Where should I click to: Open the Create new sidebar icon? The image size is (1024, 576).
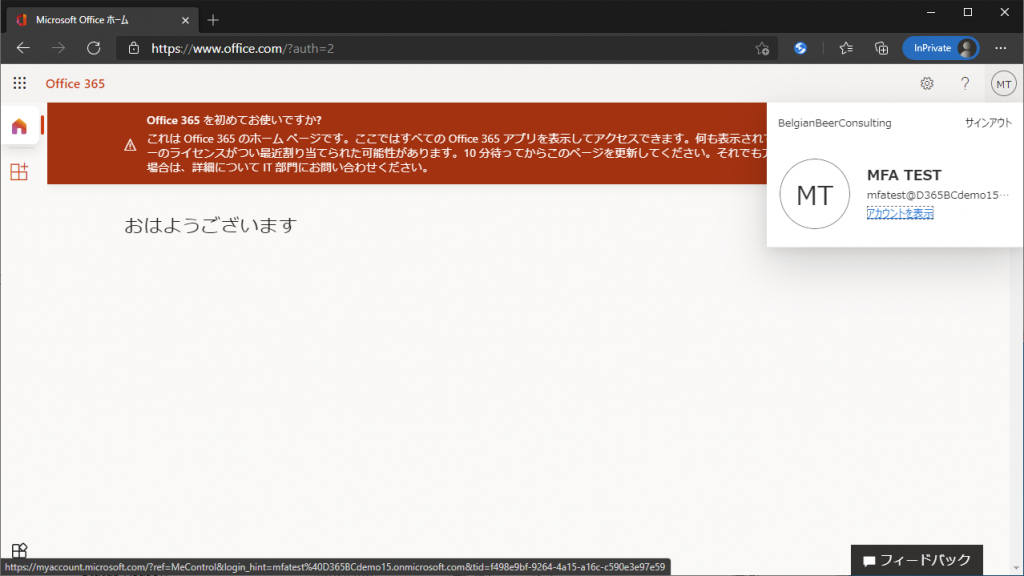pos(19,172)
